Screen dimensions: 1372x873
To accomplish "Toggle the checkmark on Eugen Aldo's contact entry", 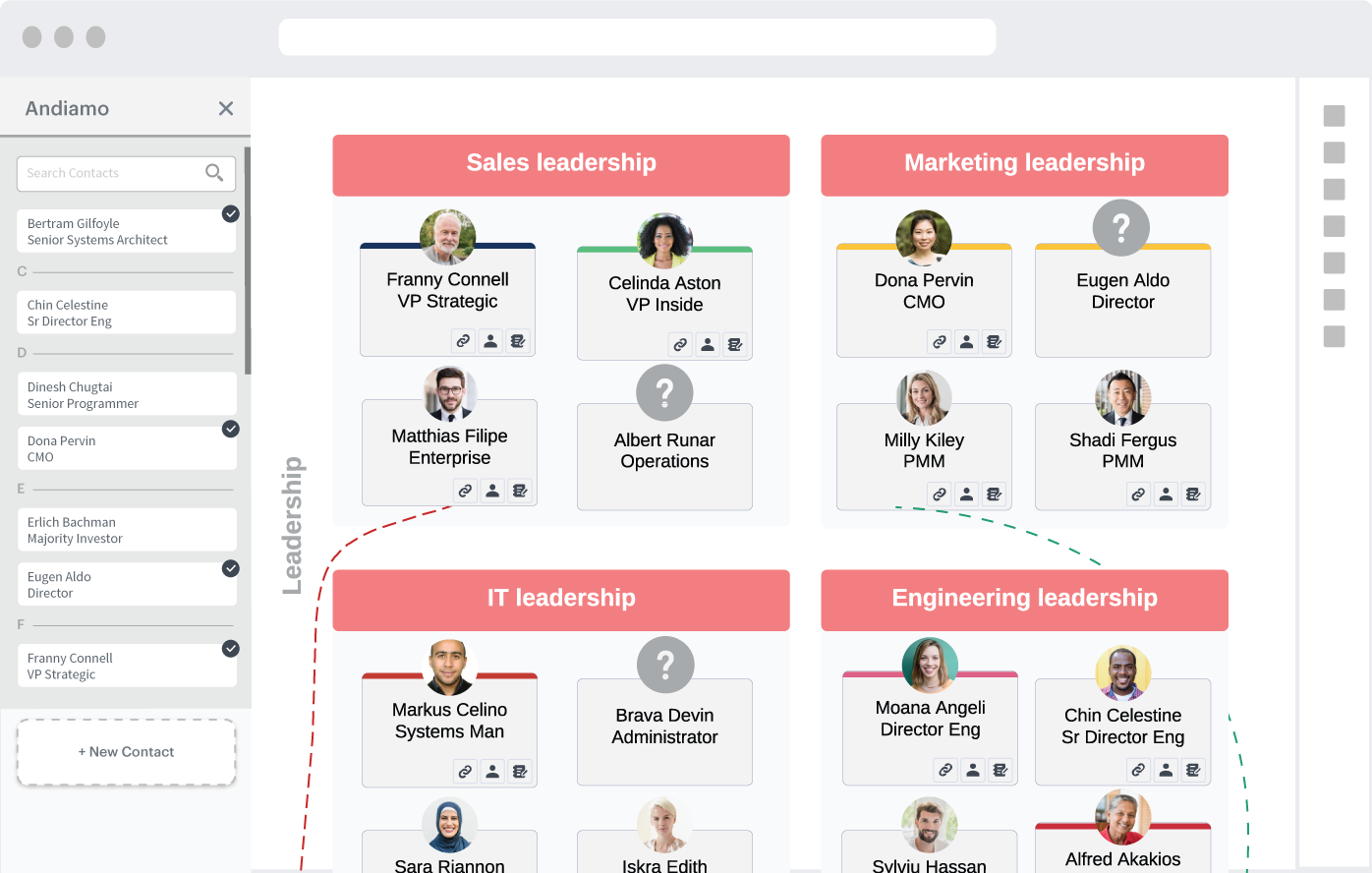I will click(230, 568).
